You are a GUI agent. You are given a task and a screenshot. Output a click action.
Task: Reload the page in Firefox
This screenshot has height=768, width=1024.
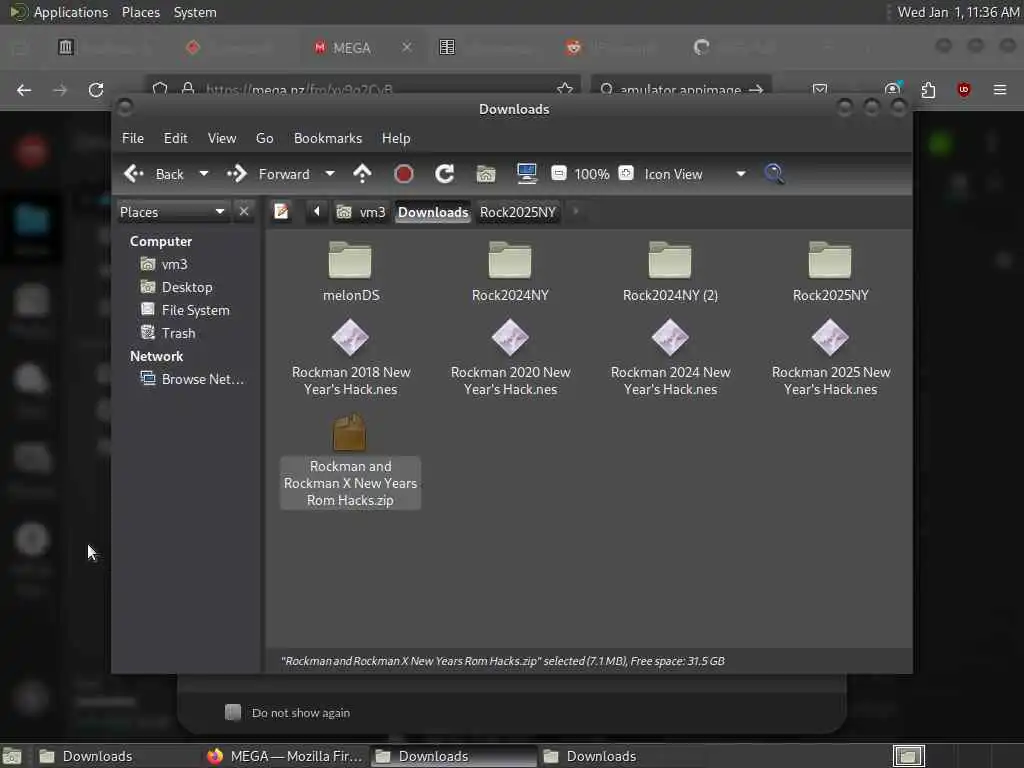(96, 89)
